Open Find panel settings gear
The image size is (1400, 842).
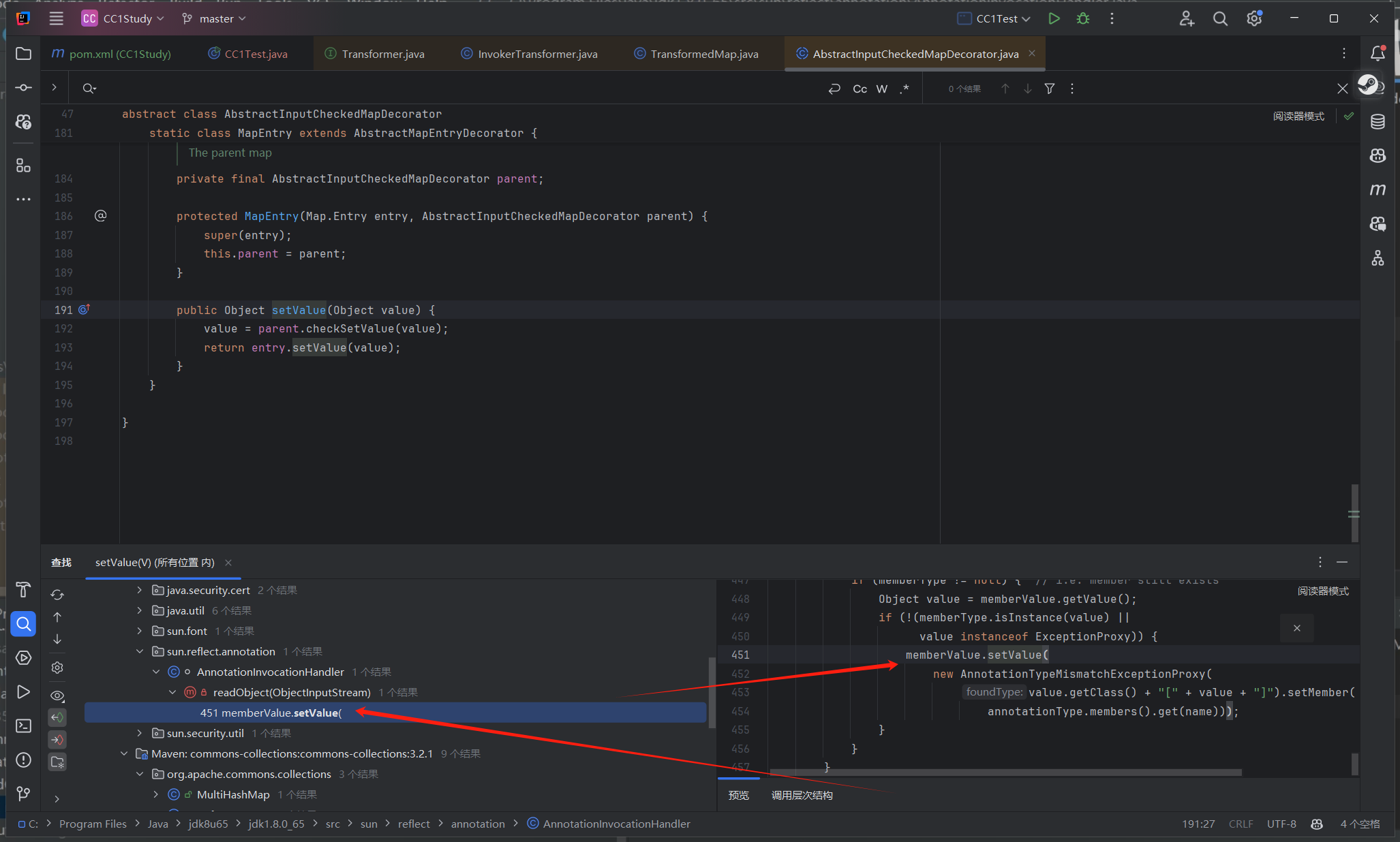click(57, 668)
